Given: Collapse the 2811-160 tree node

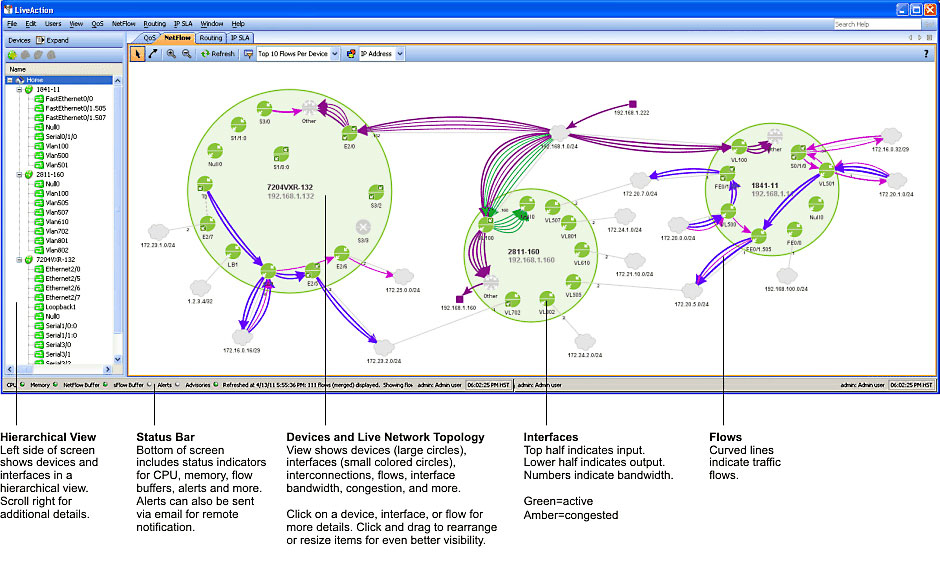Looking at the screenshot, I should (x=19, y=174).
